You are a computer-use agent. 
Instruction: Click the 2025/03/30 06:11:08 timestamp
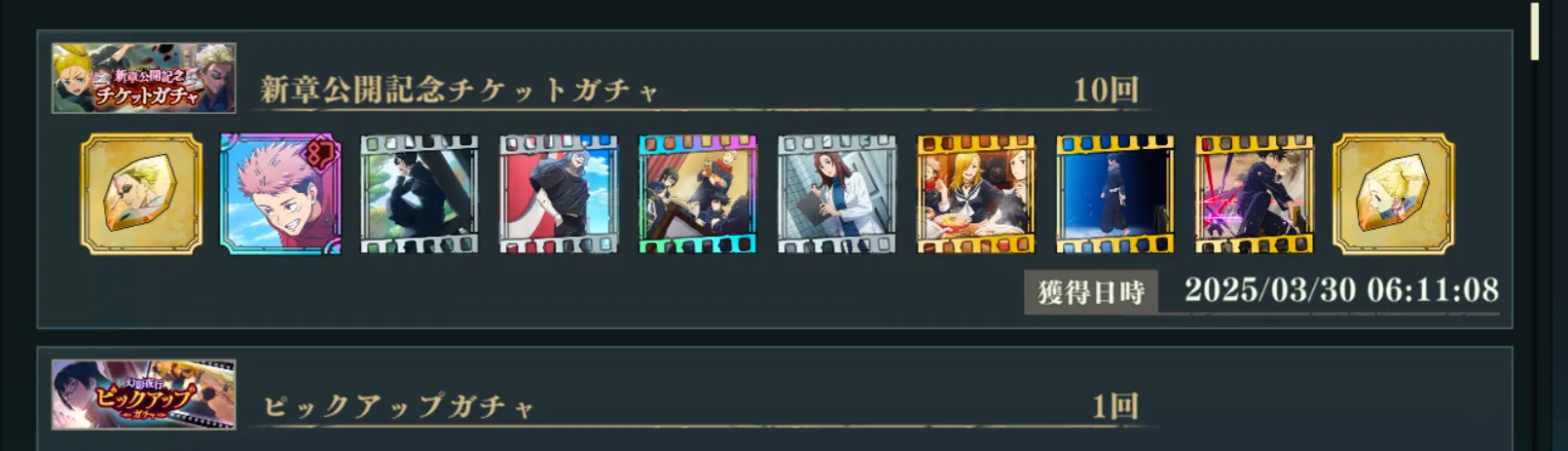tap(1341, 290)
